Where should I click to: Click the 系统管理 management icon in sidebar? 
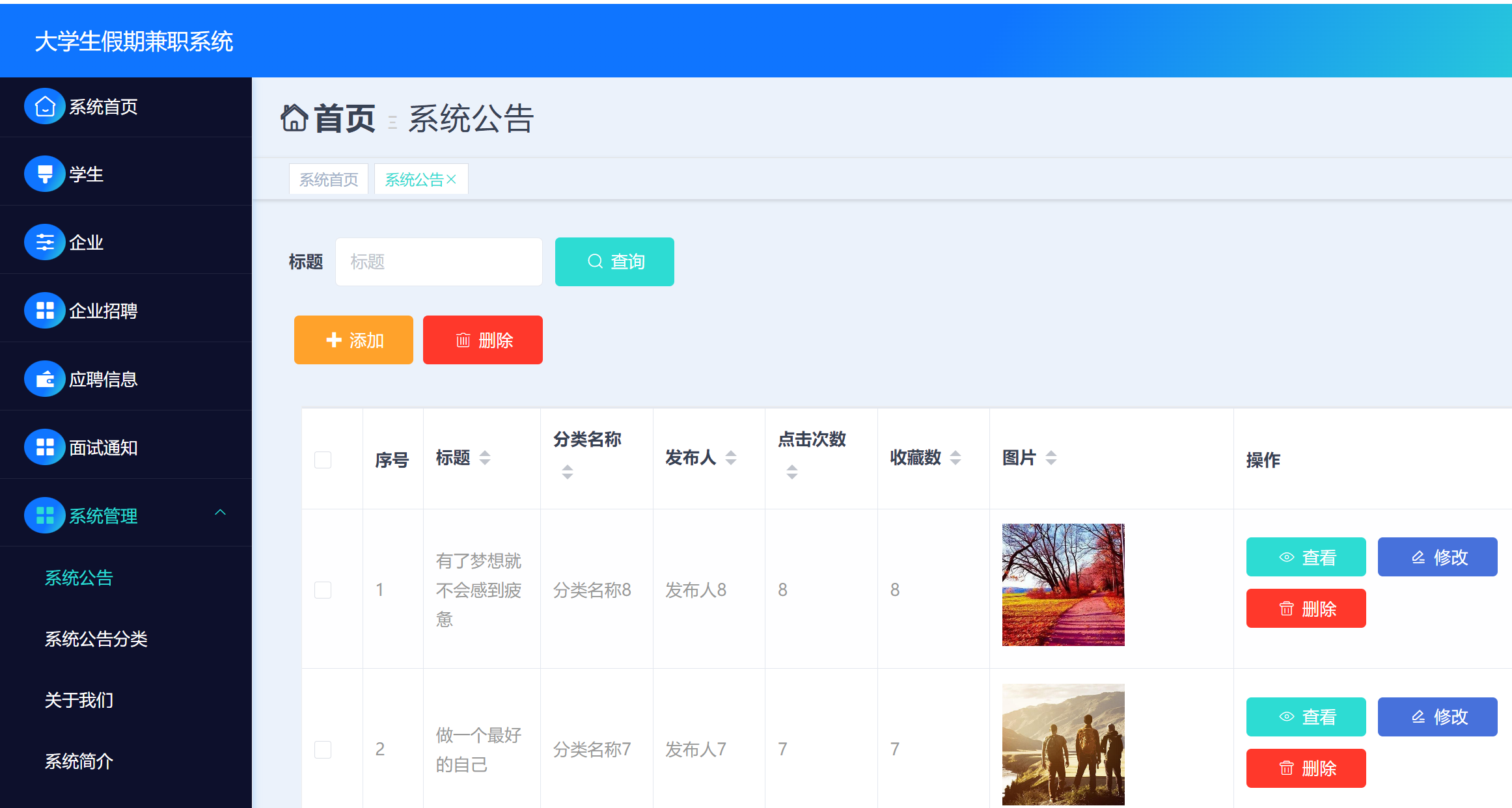click(x=44, y=515)
